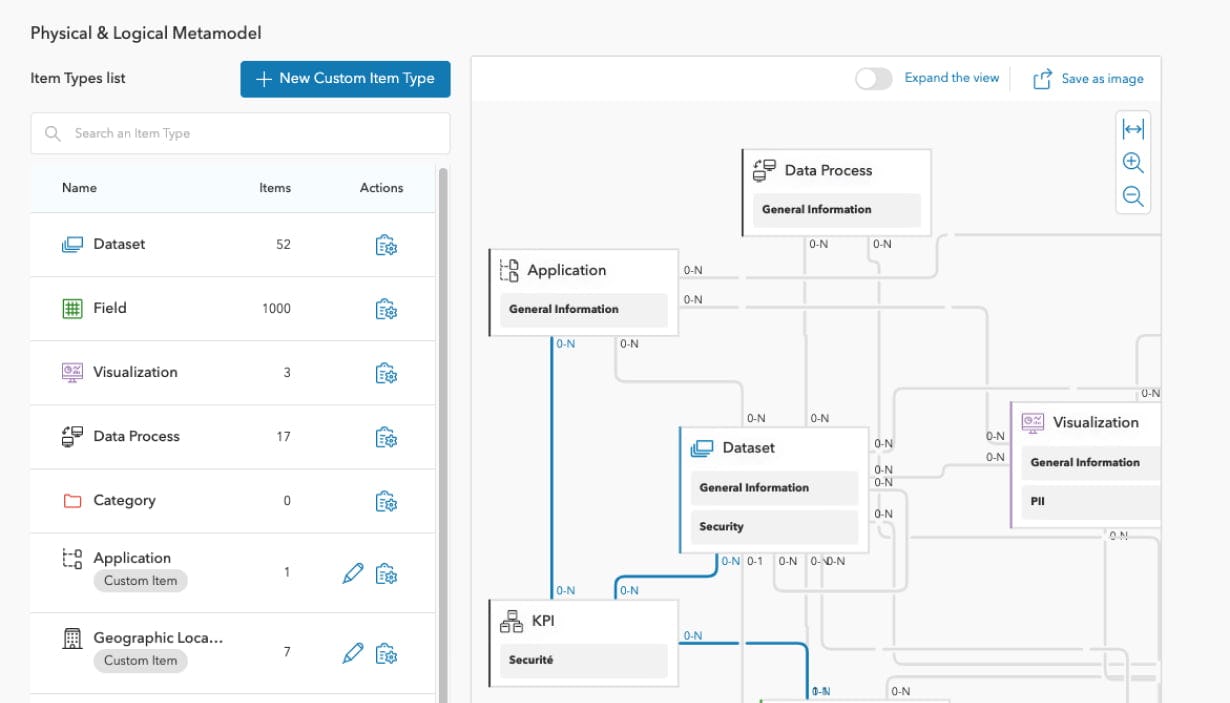Click the Items column header
This screenshot has width=1230, height=703.
(x=275, y=188)
